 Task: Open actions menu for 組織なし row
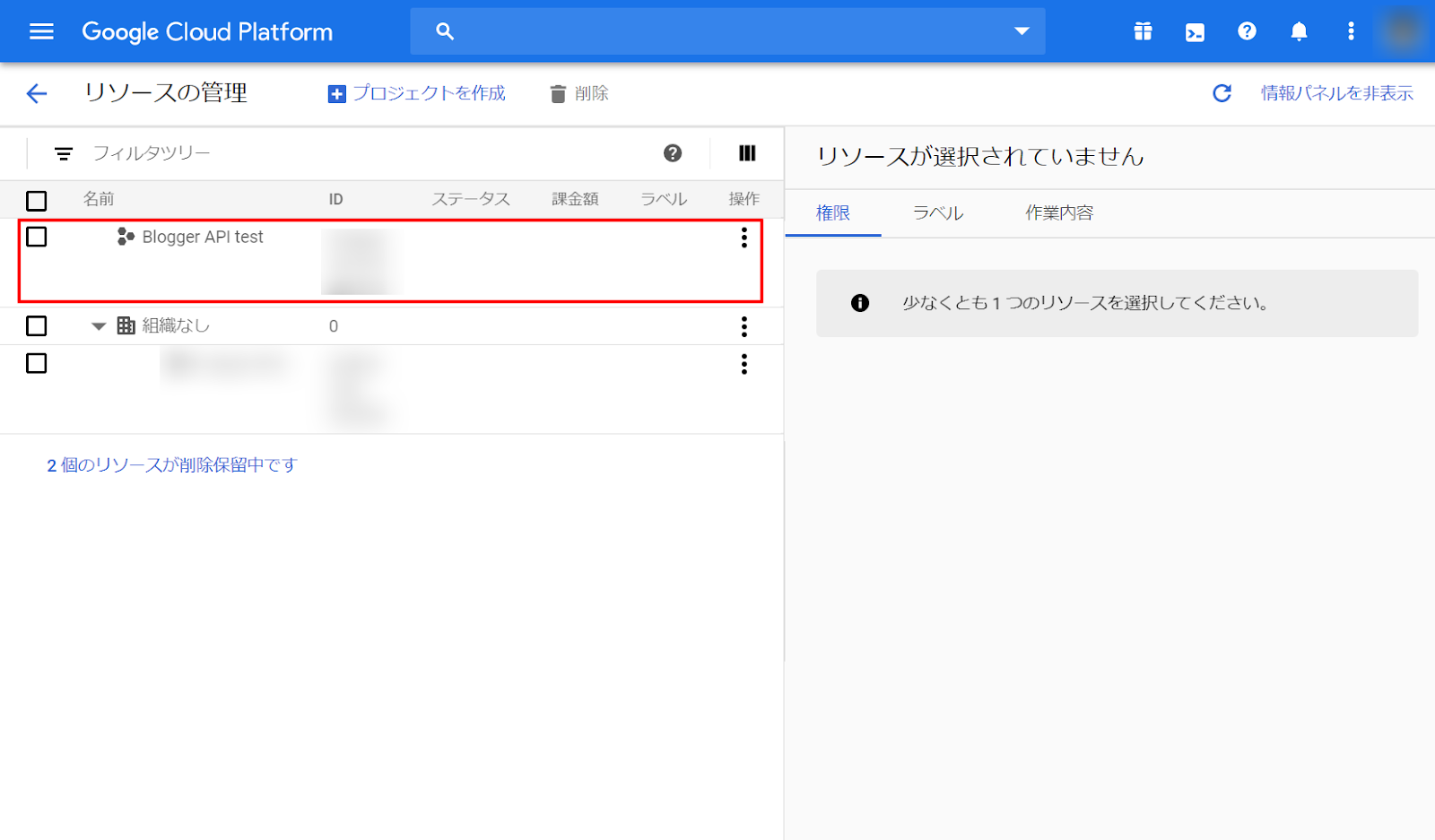(x=744, y=326)
